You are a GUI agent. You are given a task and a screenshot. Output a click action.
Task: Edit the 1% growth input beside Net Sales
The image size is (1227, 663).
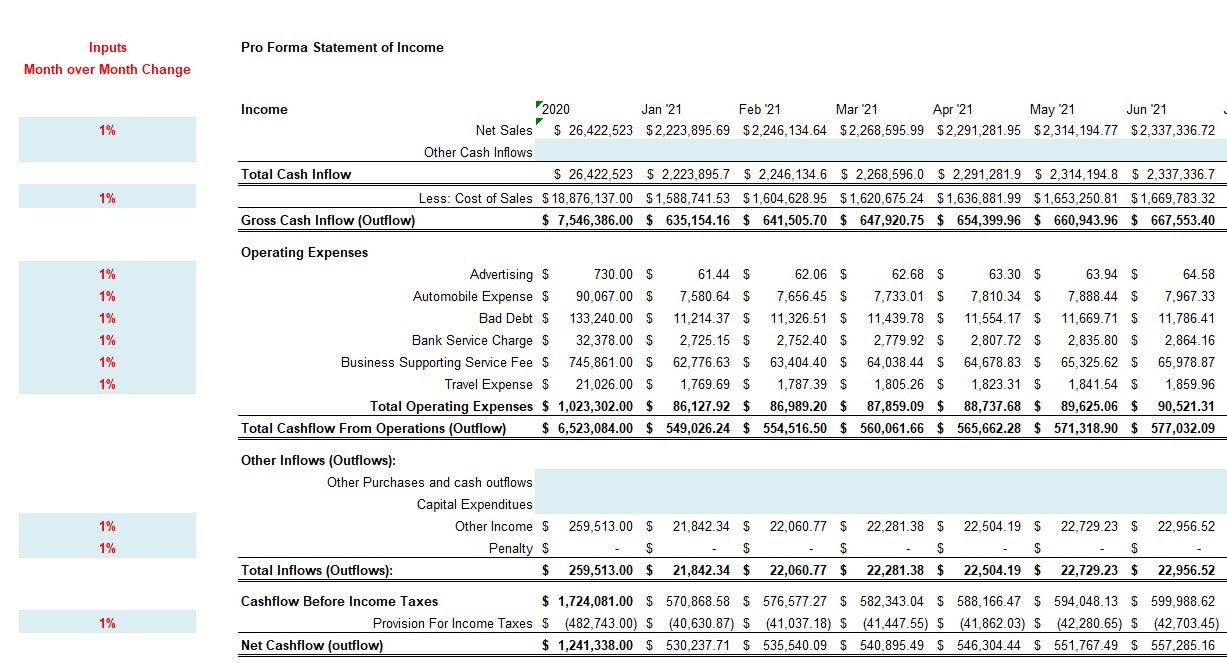click(x=107, y=129)
